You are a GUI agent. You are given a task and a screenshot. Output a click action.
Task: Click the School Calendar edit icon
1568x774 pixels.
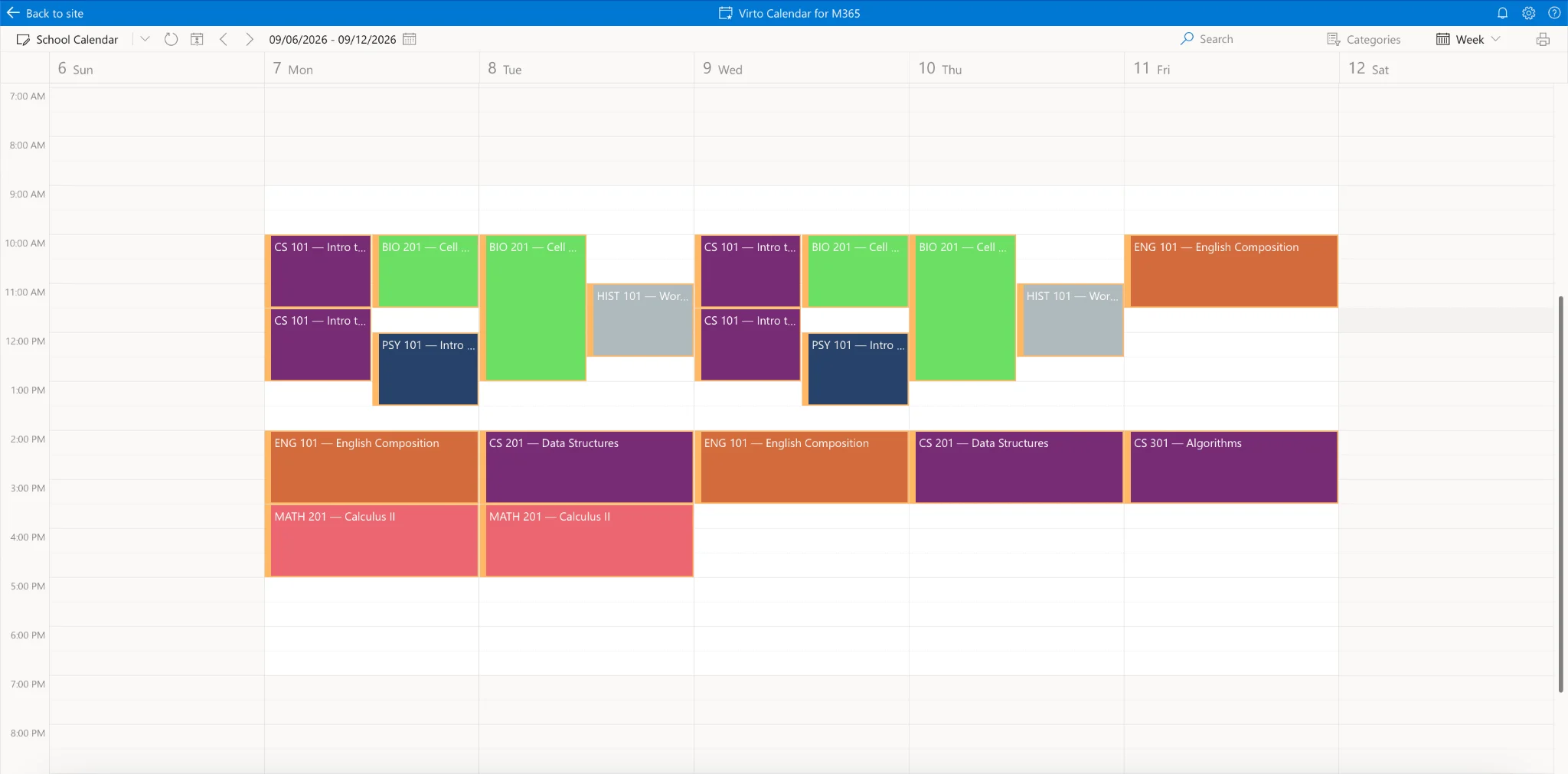(x=23, y=39)
